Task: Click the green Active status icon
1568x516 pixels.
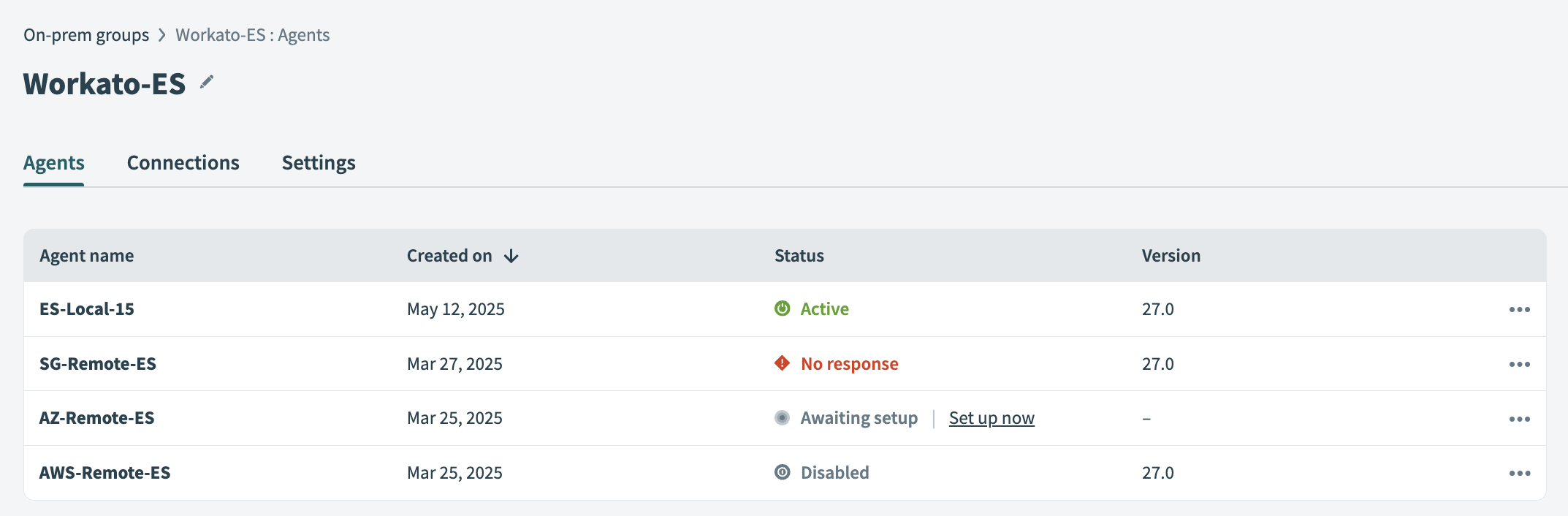Action: coord(782,308)
